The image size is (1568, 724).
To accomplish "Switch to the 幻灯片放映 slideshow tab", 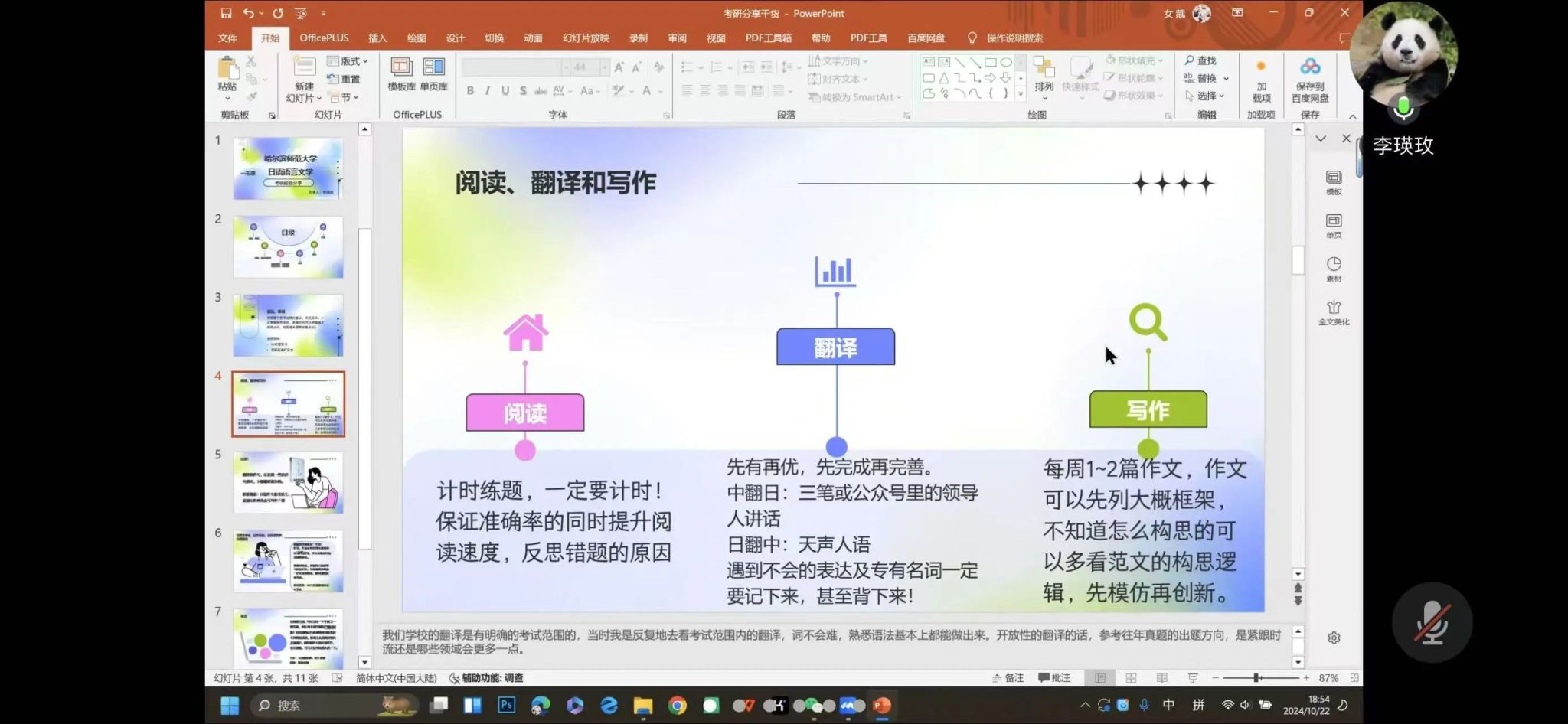I will (x=586, y=38).
